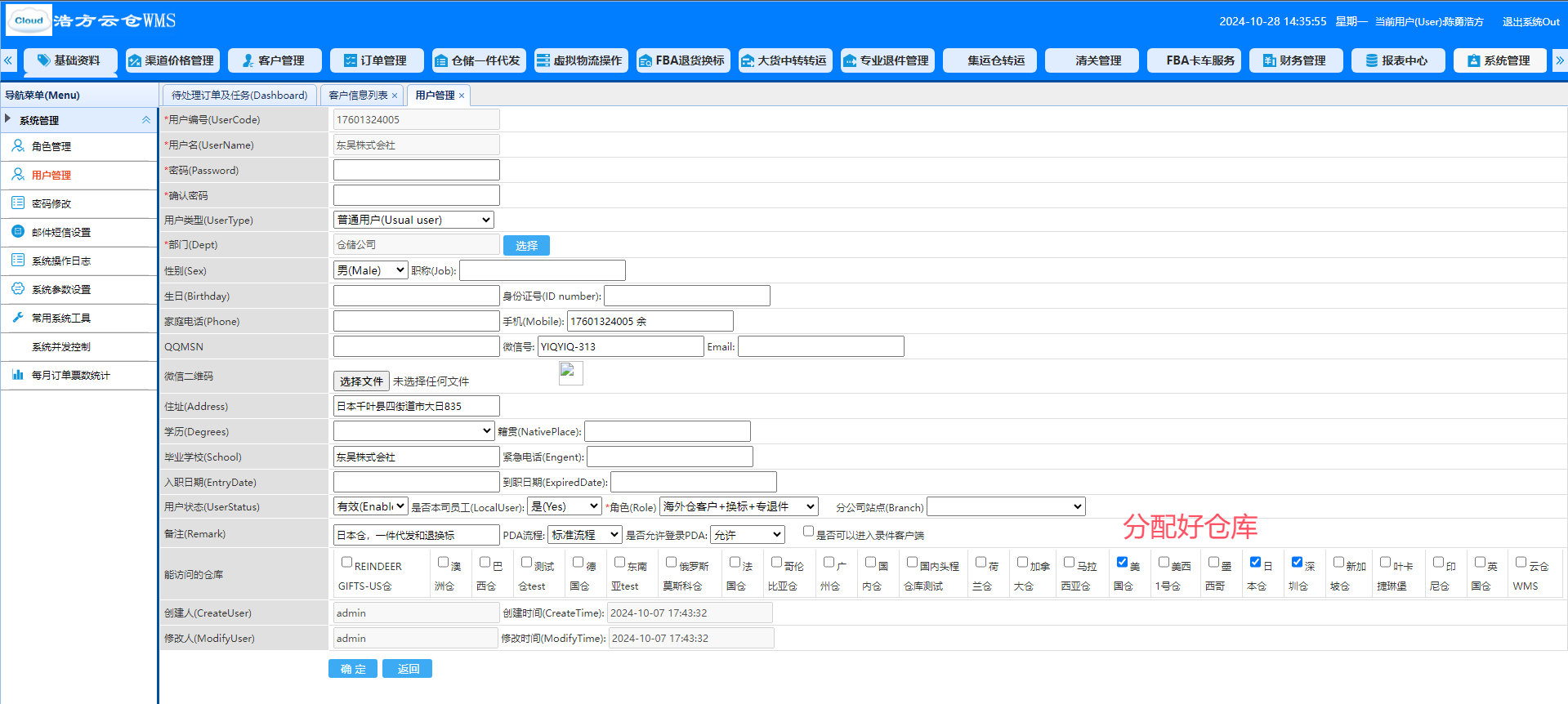Uncheck the 美国仓 warehouse checkbox
This screenshot has width=1568, height=704.
[x=1122, y=562]
